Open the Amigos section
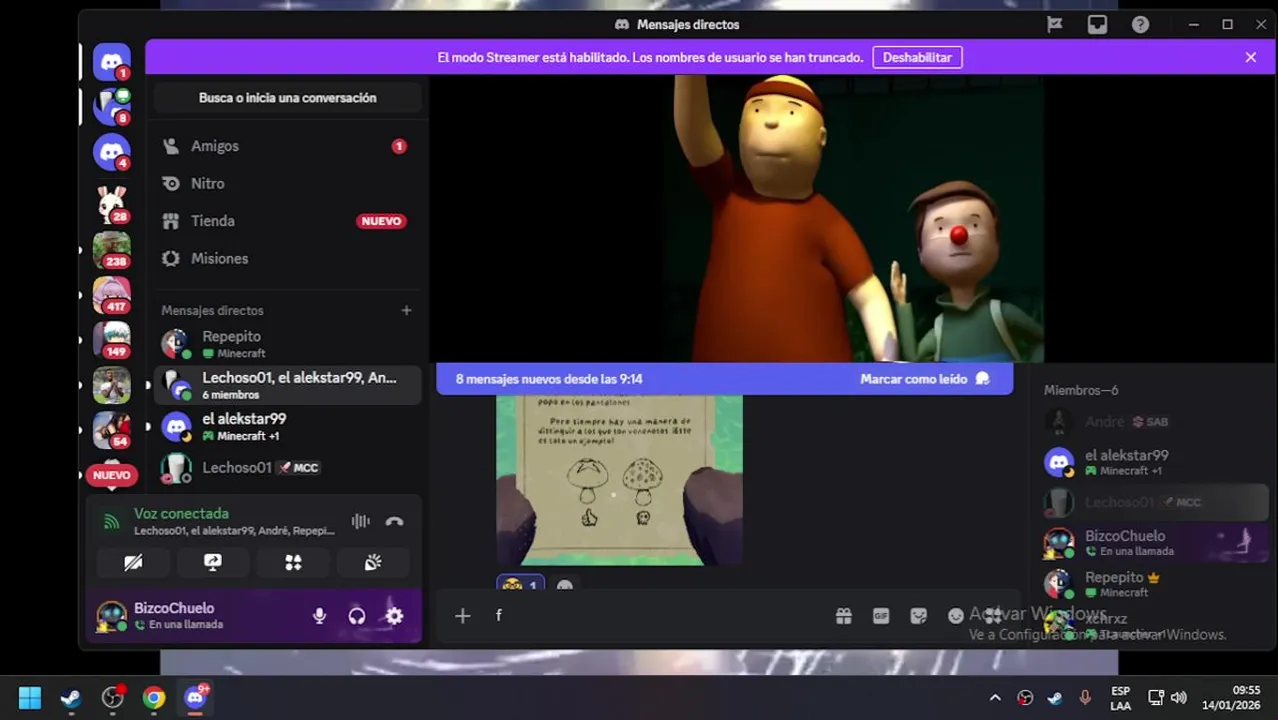 (288, 146)
